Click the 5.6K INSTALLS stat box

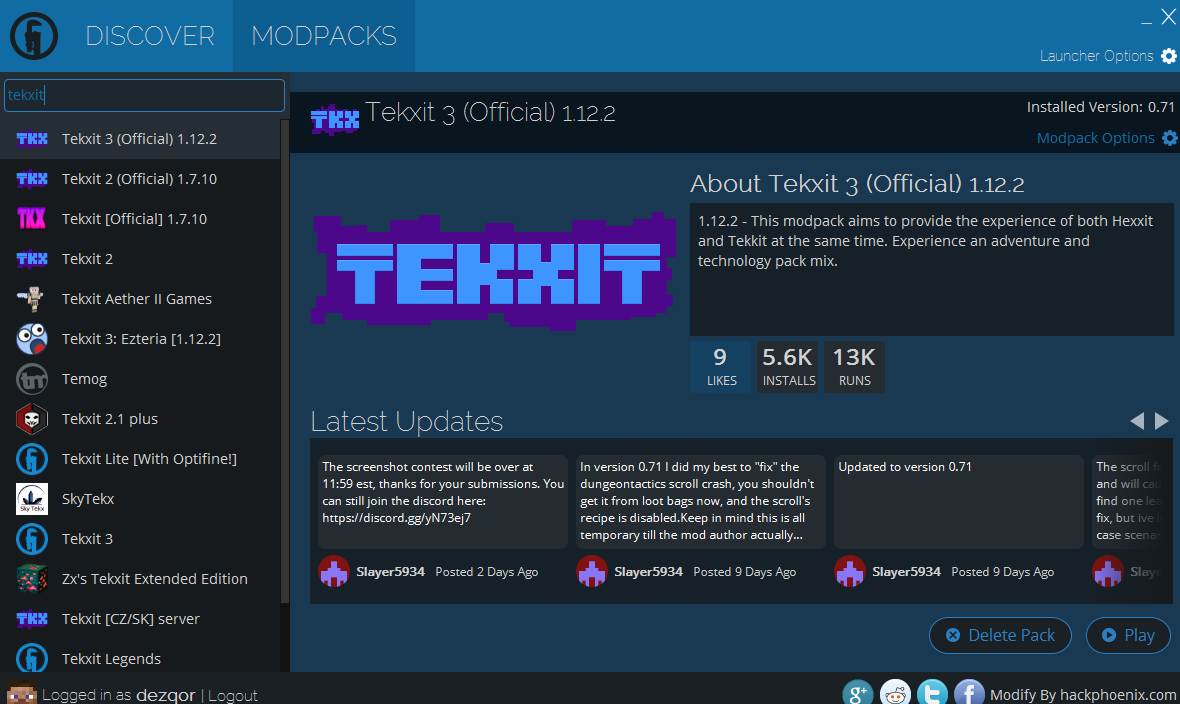(788, 367)
